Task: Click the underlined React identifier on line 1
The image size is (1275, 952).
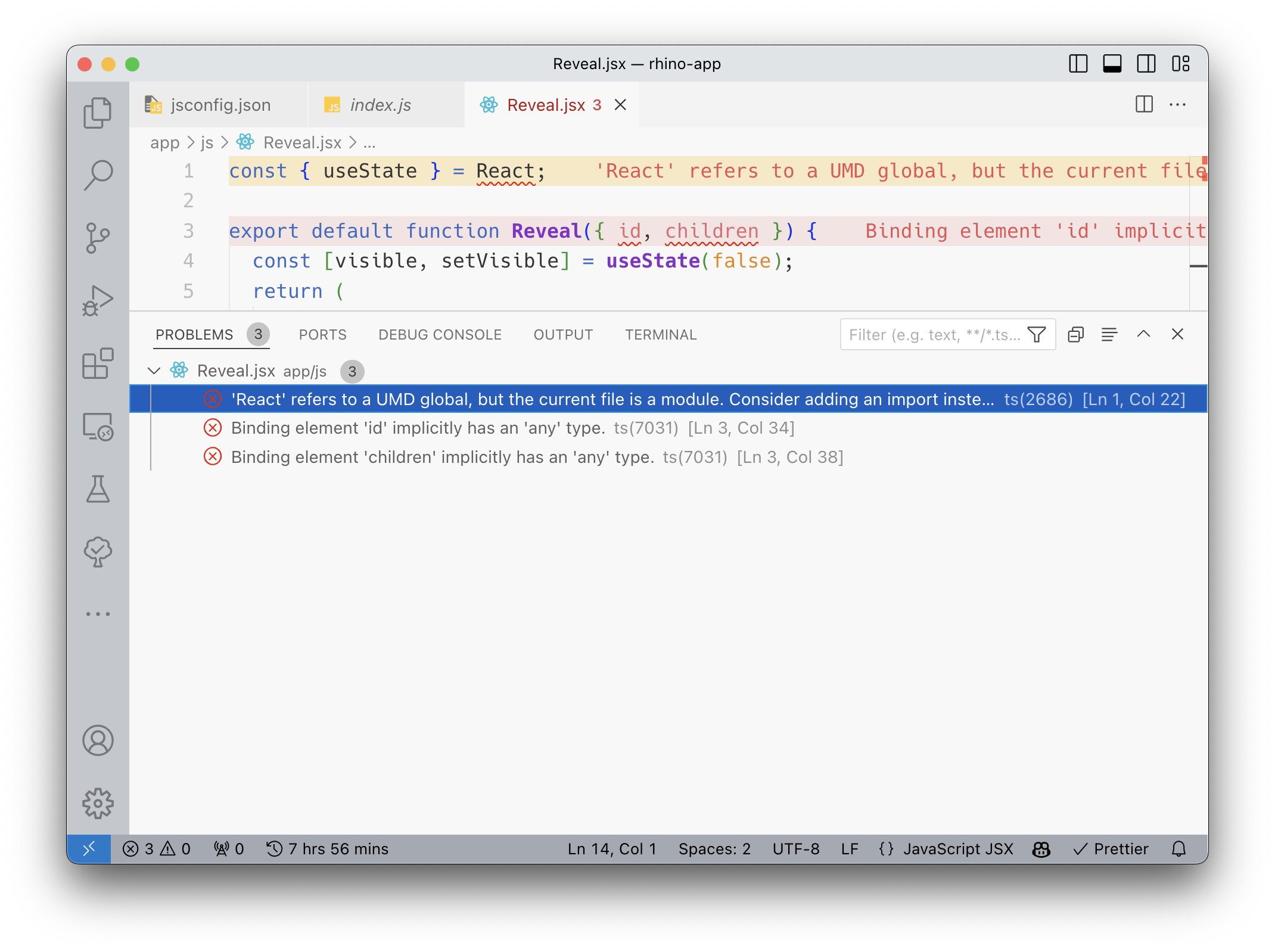Action: 505,171
